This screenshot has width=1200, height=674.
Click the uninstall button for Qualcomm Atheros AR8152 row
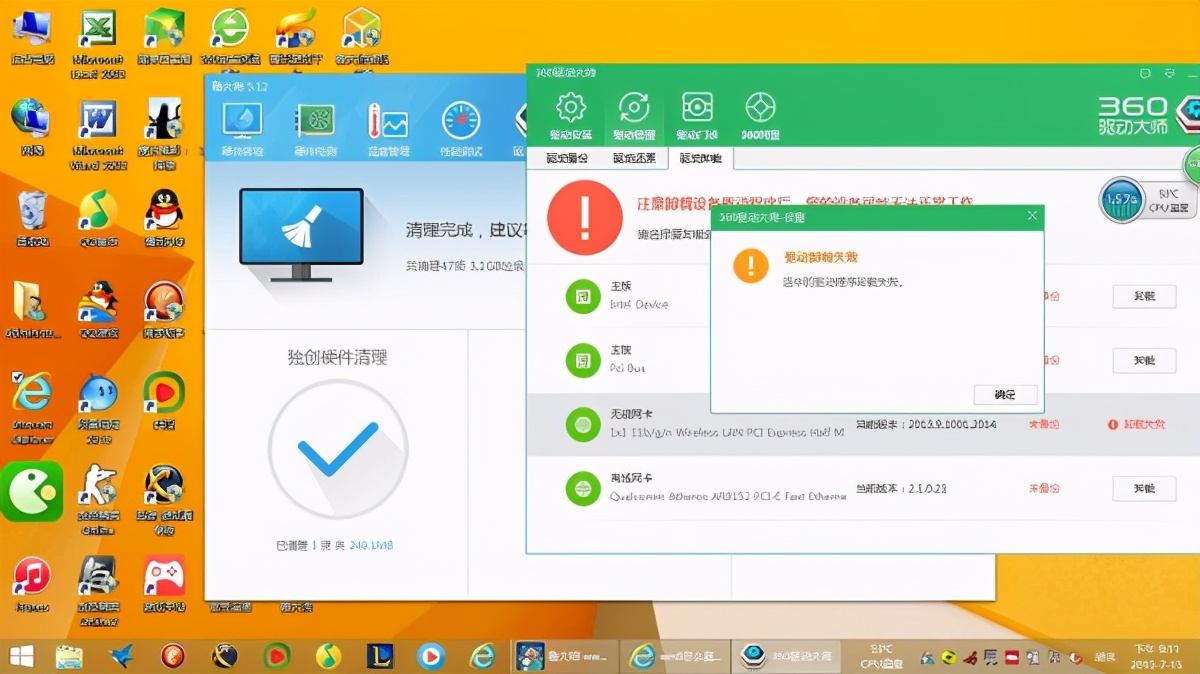tap(1144, 488)
